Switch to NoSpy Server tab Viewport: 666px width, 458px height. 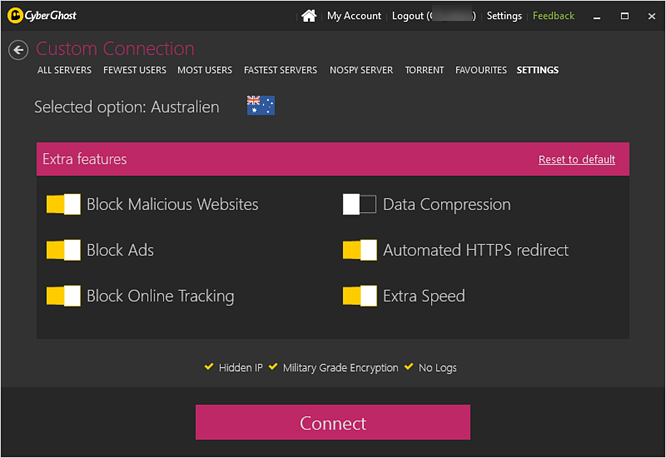361,70
